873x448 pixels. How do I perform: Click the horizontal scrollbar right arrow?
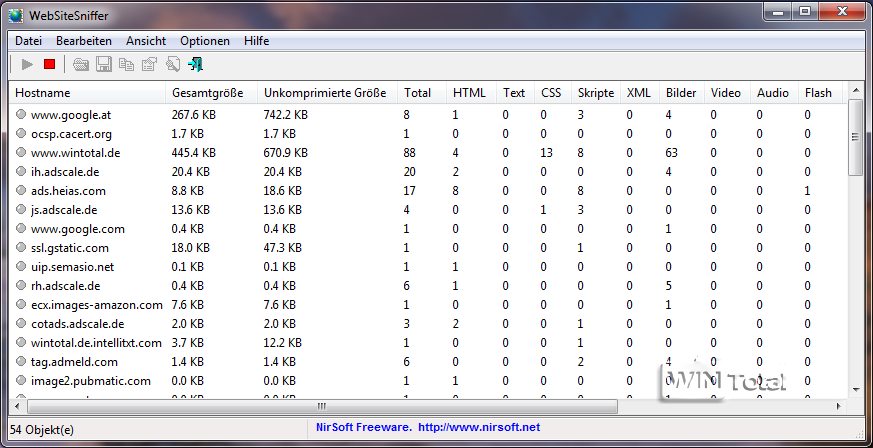[839, 407]
